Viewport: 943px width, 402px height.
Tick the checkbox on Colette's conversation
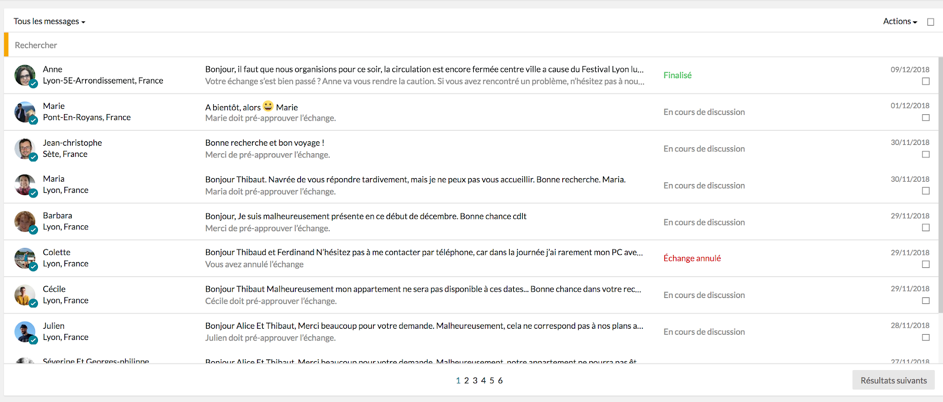coord(925,265)
